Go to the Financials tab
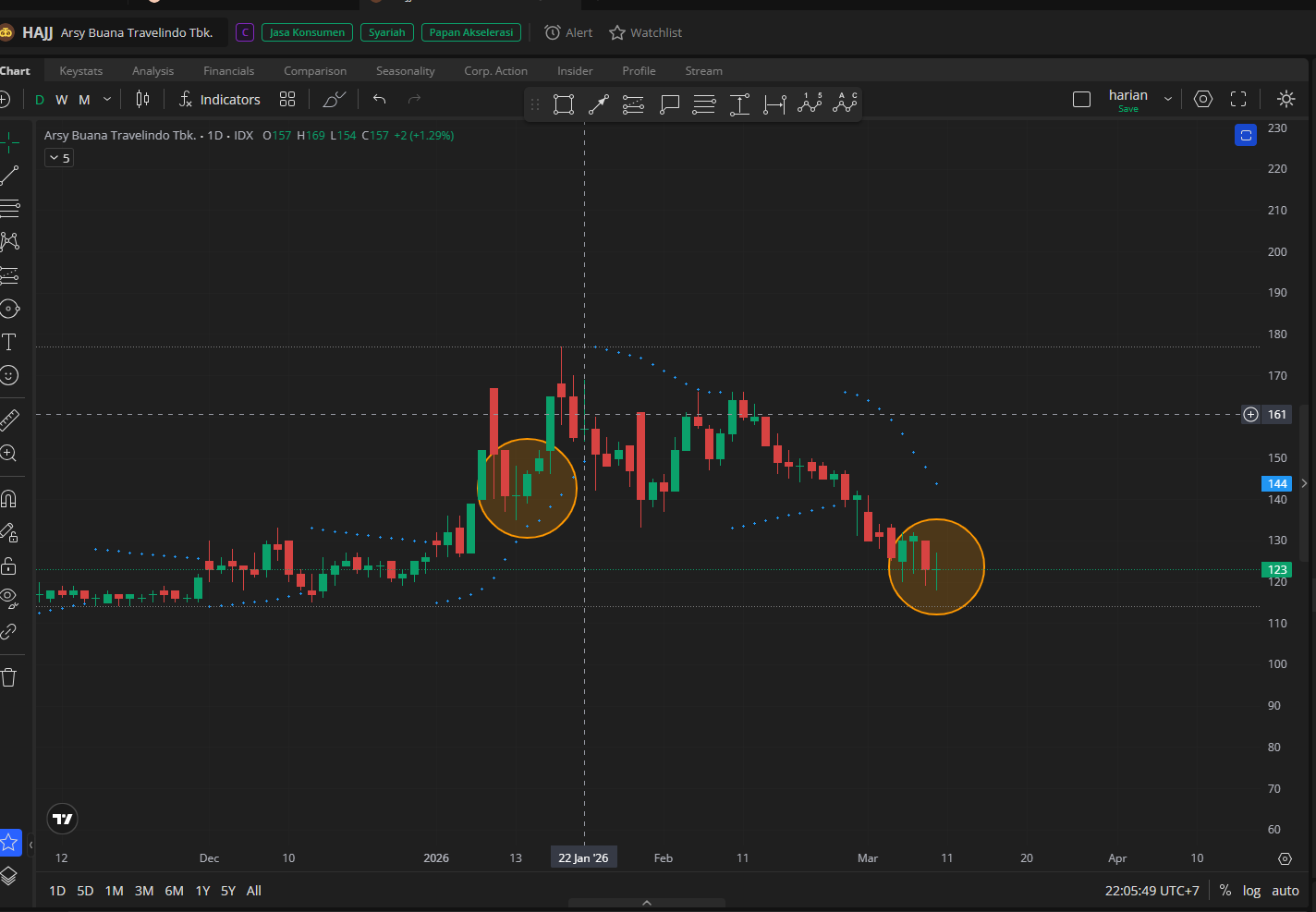Image resolution: width=1316 pixels, height=912 pixels. 228,71
